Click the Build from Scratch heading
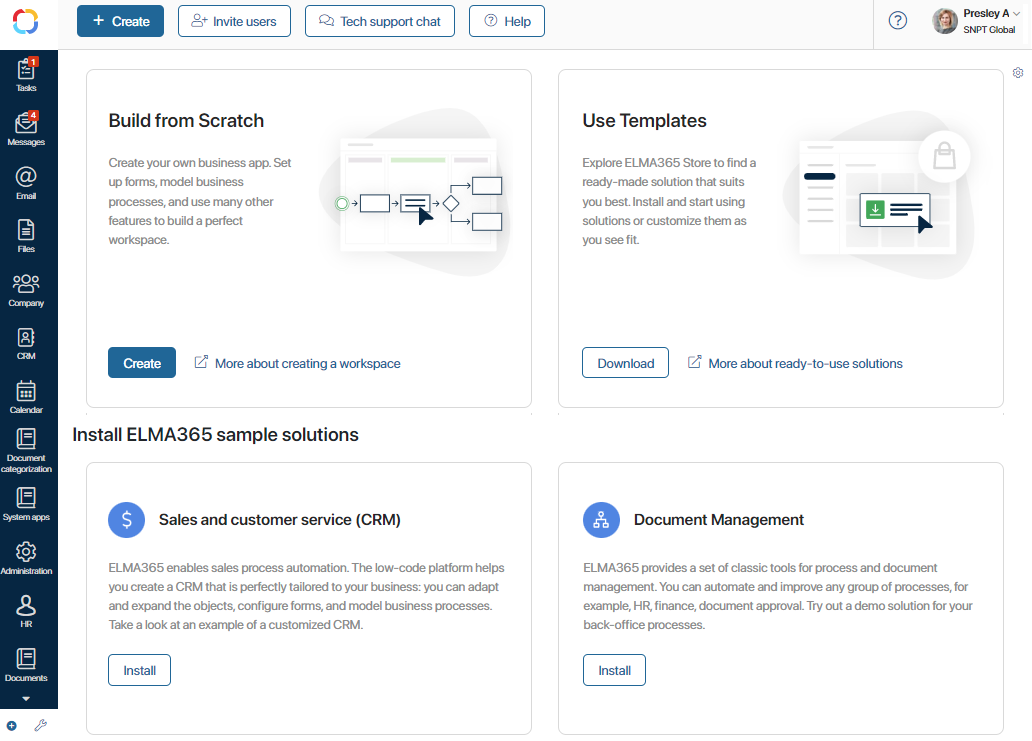Viewport: 1032px width, 741px height. pos(186,120)
